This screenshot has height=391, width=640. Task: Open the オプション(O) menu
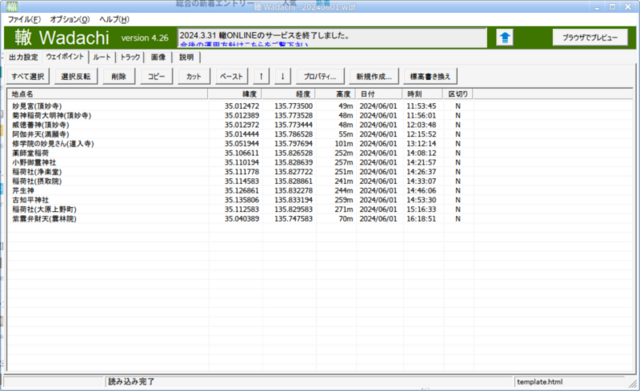[x=70, y=19]
